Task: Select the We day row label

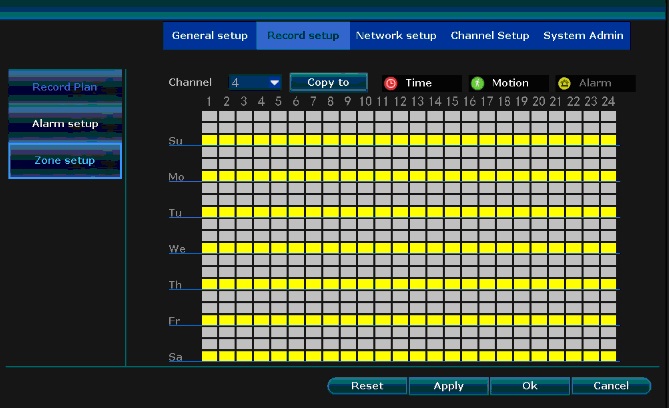Action: [176, 248]
